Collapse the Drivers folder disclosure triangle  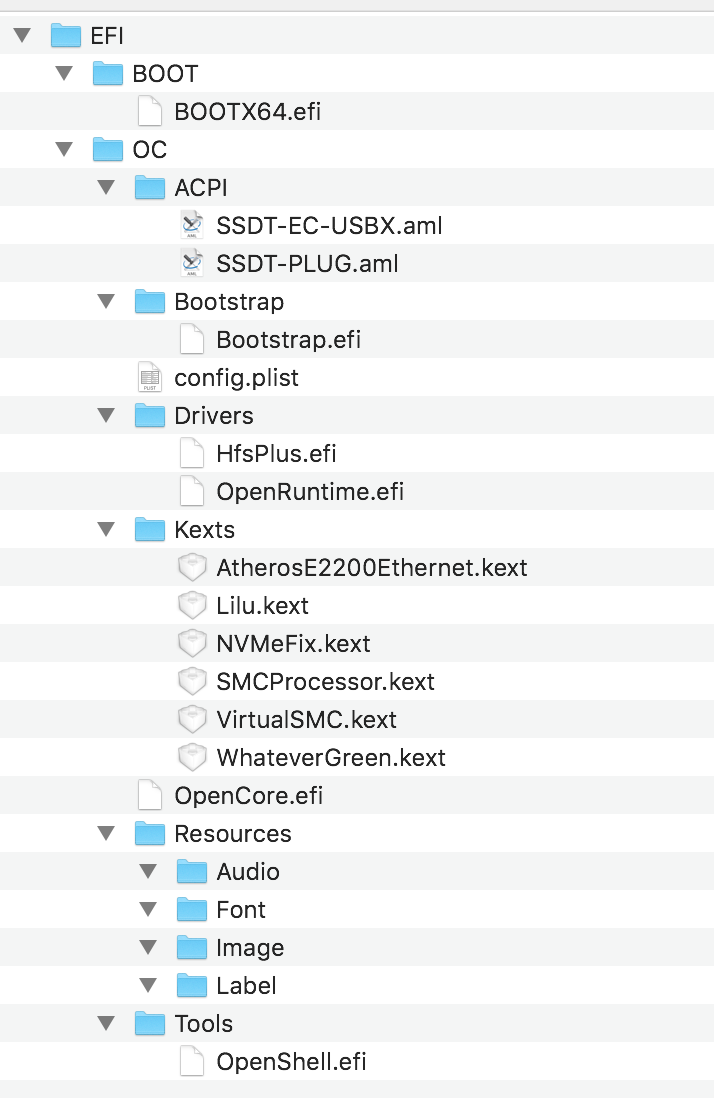(x=107, y=416)
